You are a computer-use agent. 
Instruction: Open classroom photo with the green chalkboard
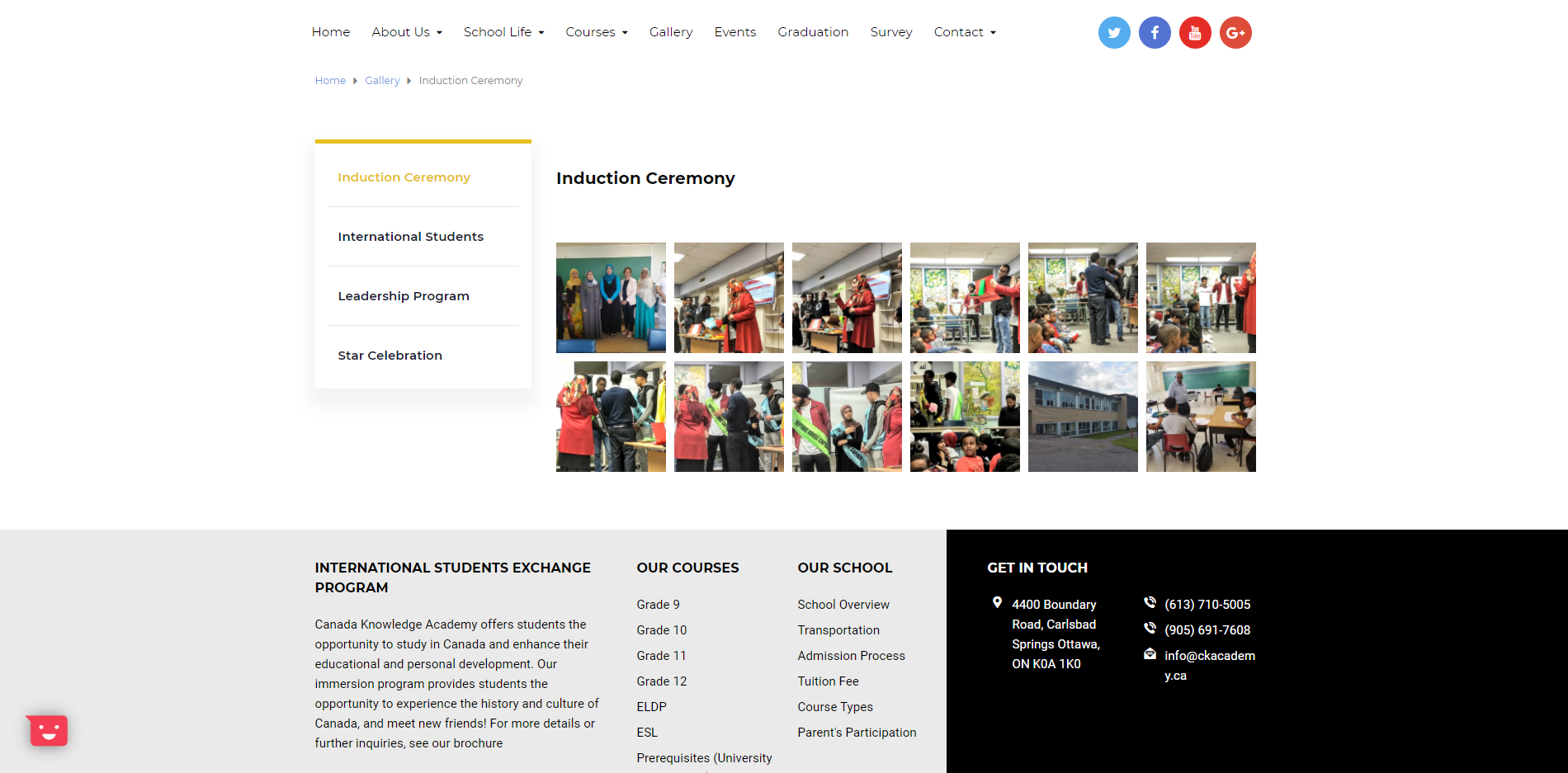click(x=1201, y=417)
